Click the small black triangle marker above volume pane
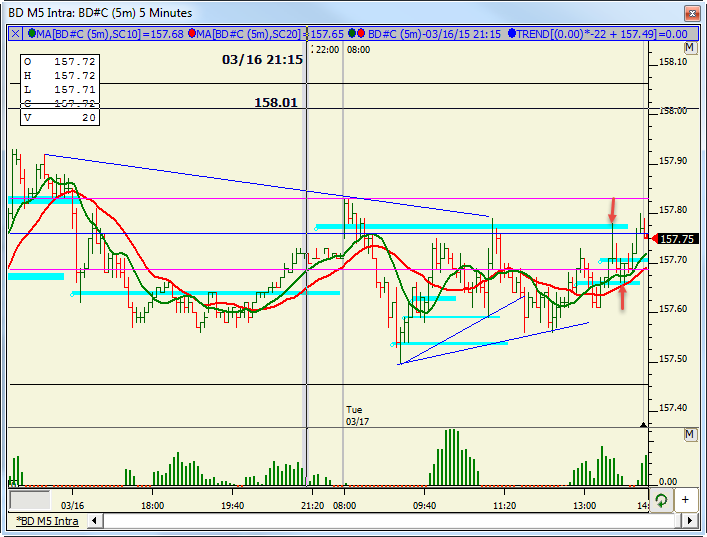Image resolution: width=707 pixels, height=537 pixels. (x=643, y=425)
